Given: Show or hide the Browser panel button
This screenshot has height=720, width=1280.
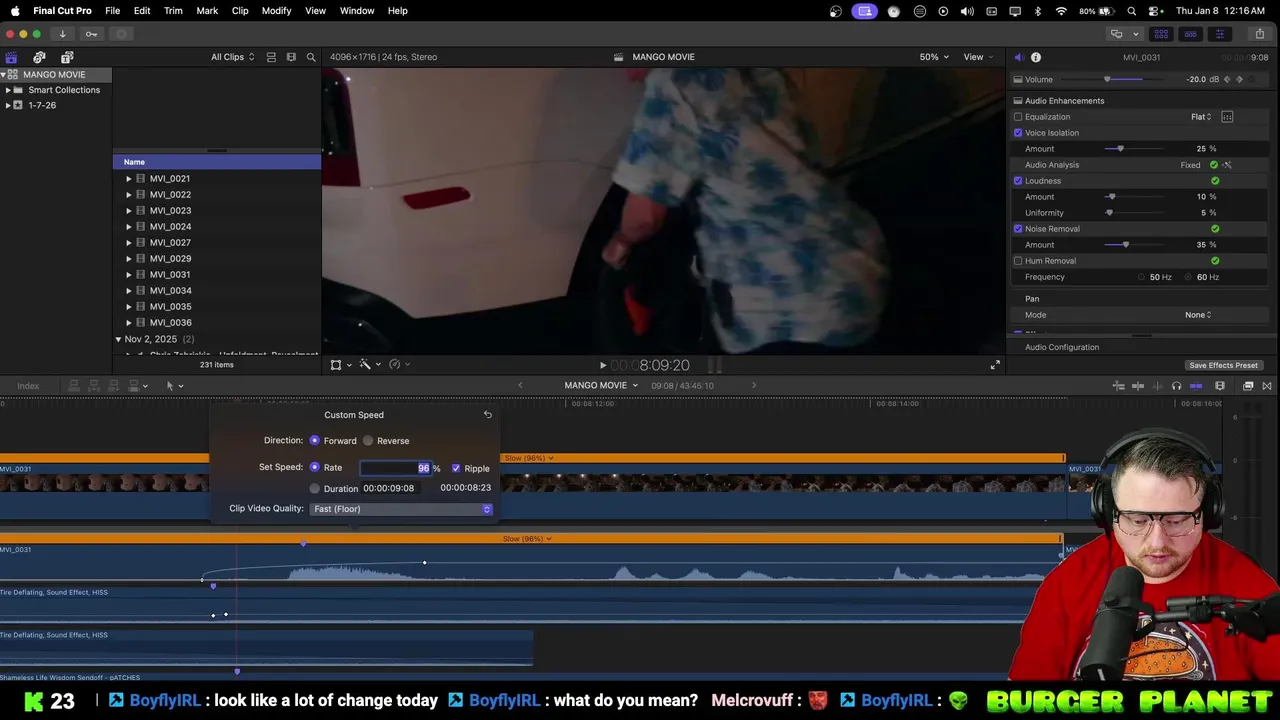Looking at the screenshot, I should 1161,34.
